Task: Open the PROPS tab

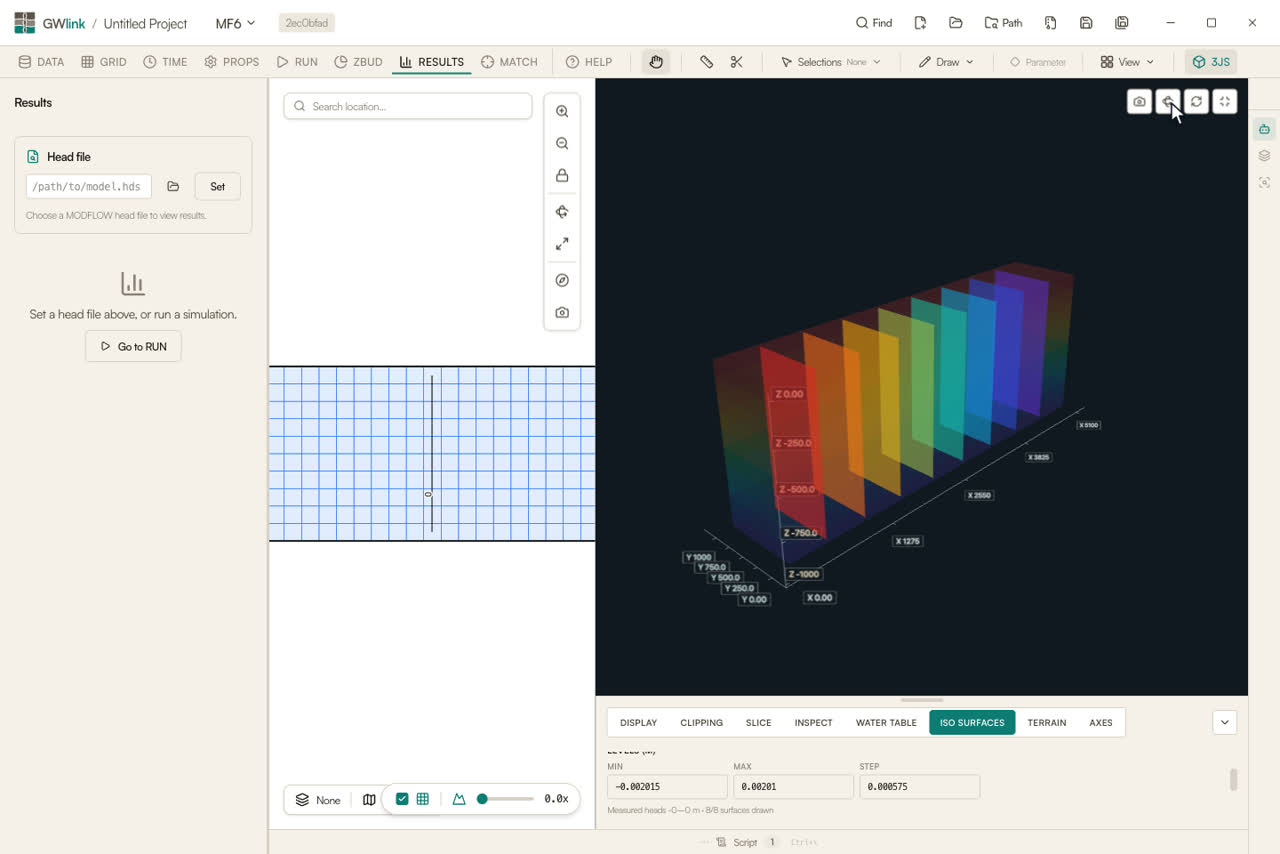Action: coord(232,62)
